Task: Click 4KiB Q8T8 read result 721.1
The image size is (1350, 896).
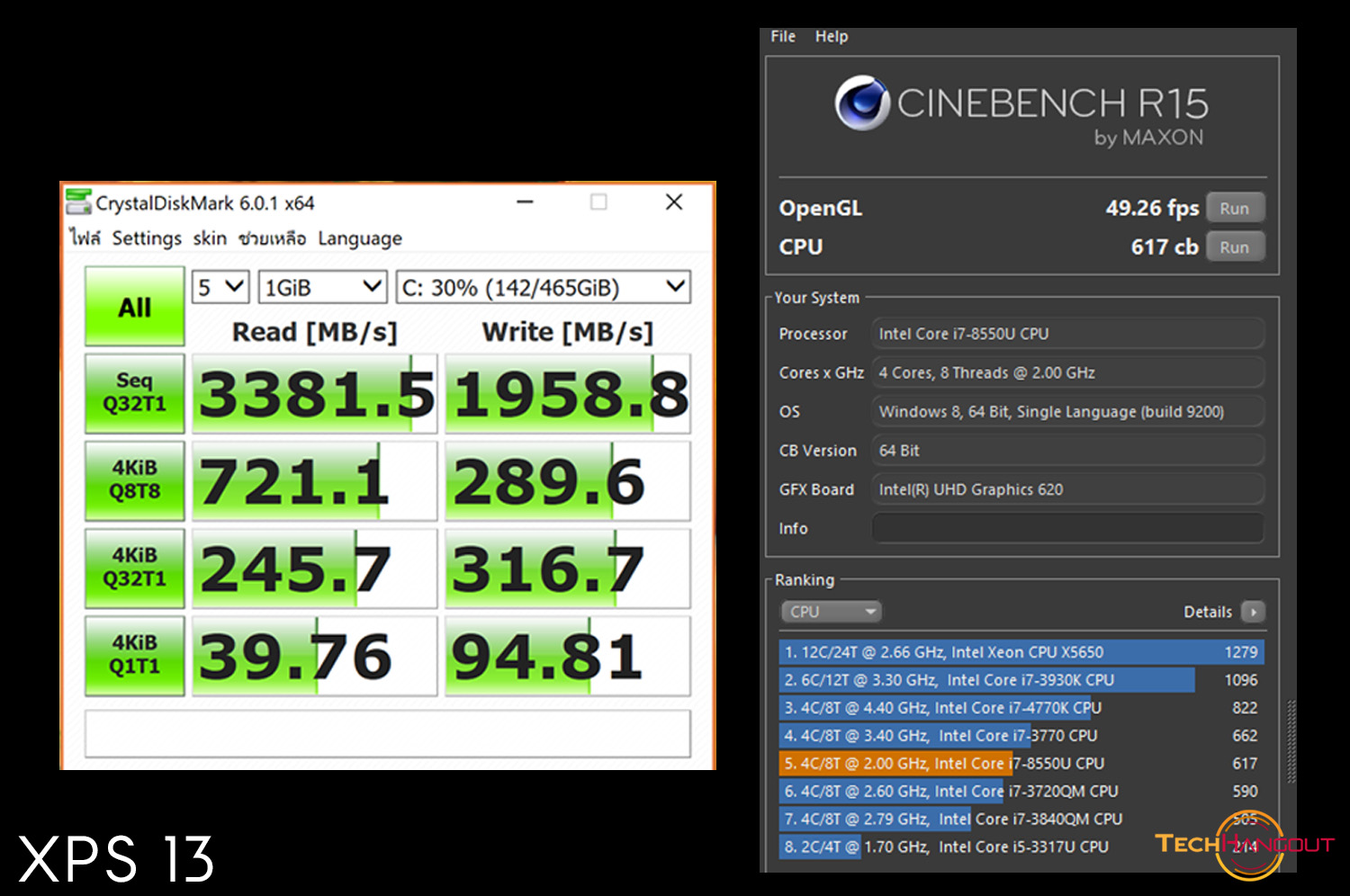Action: pyautogui.click(x=315, y=480)
